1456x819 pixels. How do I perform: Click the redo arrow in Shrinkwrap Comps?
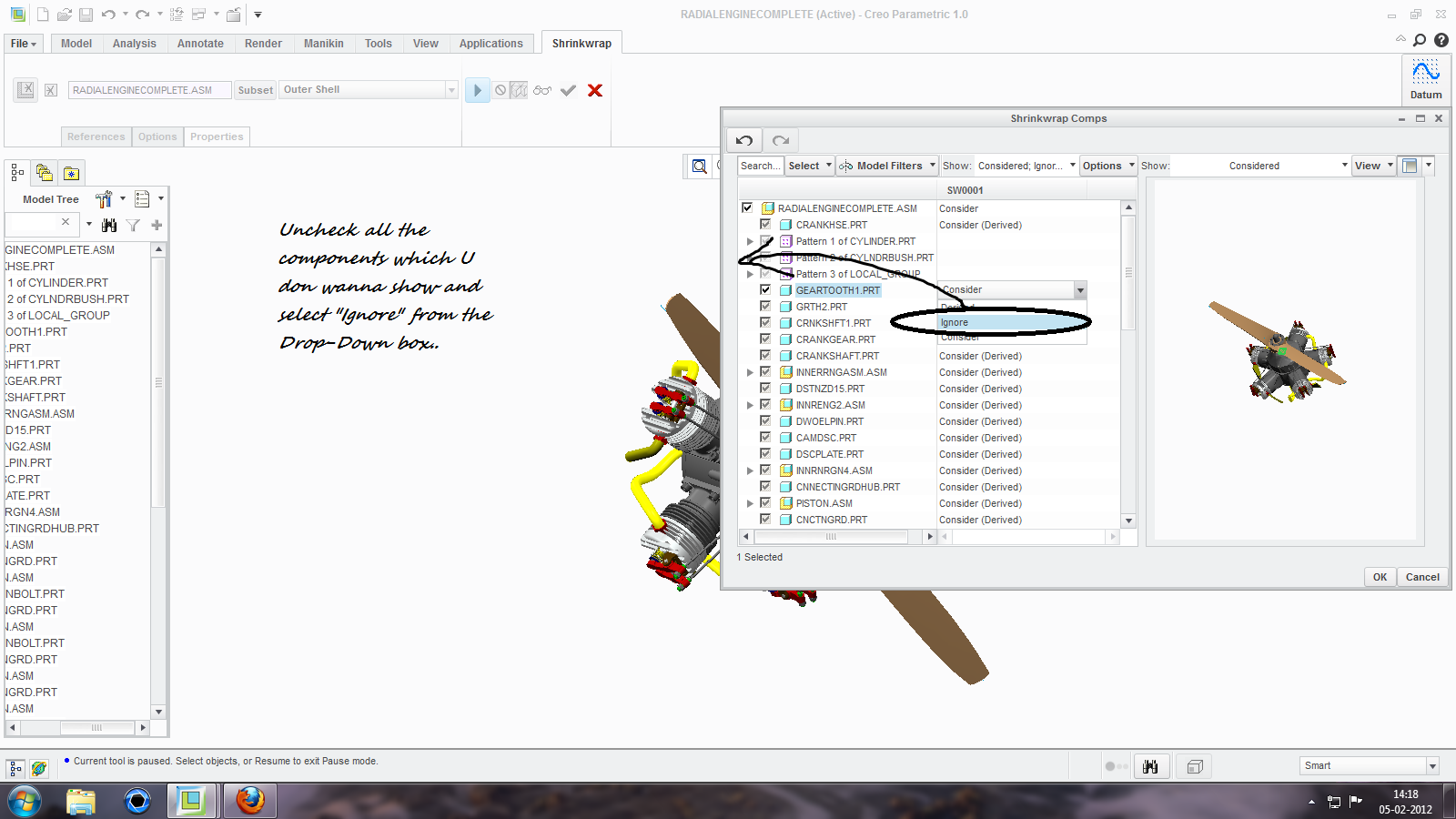(780, 140)
